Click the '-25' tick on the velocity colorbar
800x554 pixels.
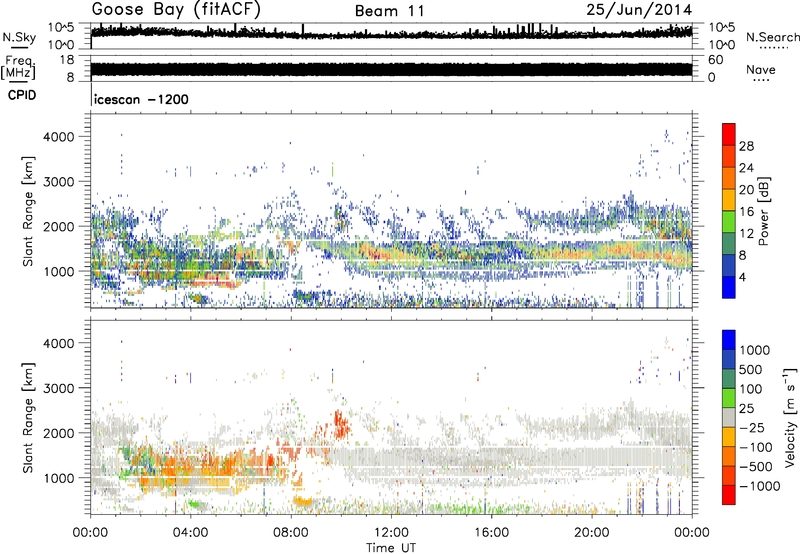(x=752, y=428)
